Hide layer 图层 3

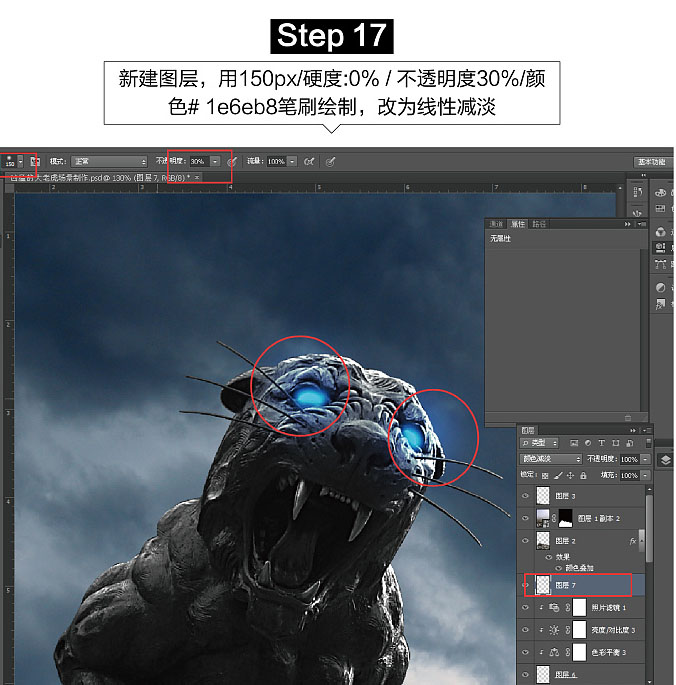pos(525,496)
